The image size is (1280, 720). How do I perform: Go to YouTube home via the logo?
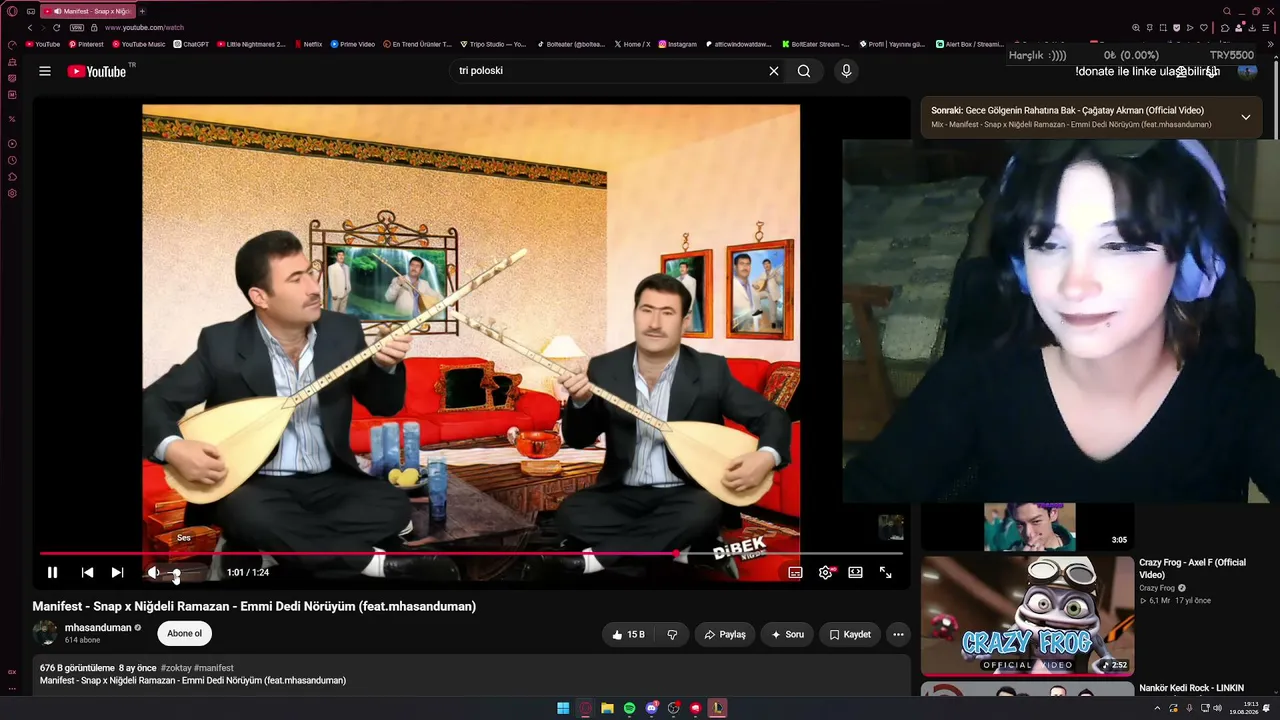[x=97, y=71]
